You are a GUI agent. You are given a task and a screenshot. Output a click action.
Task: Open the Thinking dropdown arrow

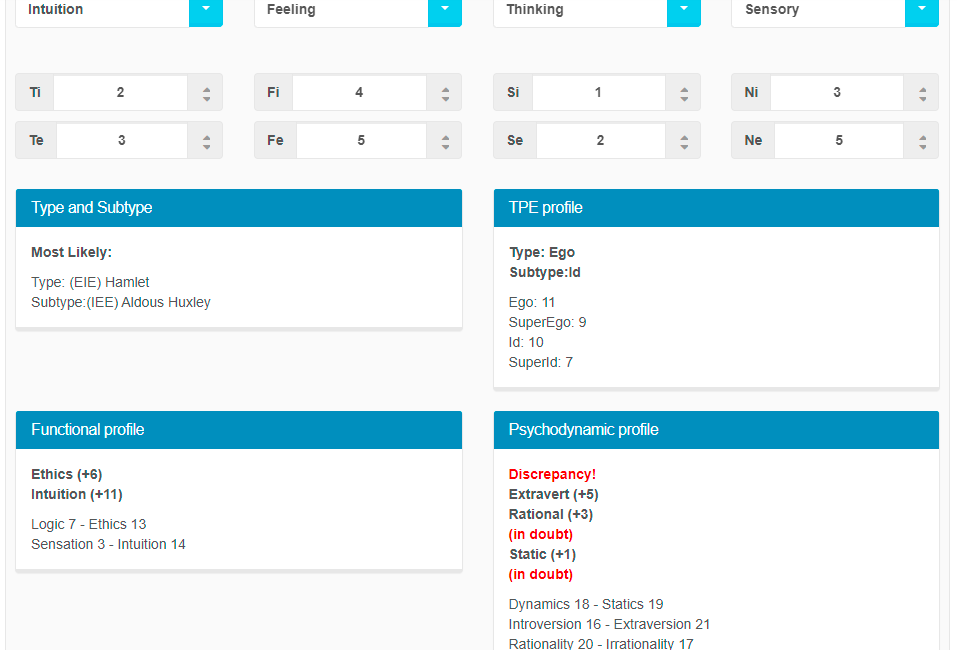click(x=684, y=11)
